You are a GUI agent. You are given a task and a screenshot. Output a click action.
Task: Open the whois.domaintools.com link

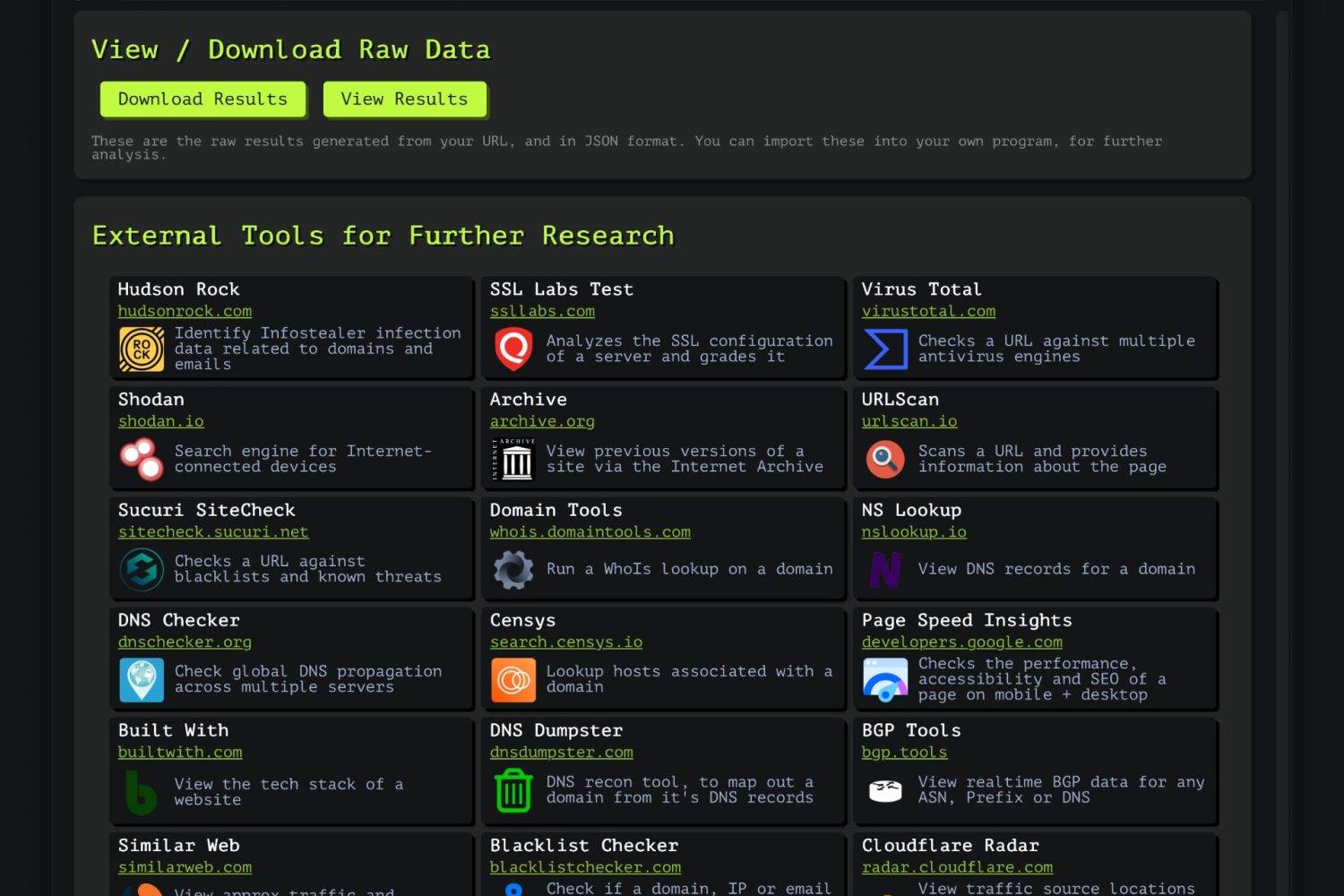pos(590,531)
